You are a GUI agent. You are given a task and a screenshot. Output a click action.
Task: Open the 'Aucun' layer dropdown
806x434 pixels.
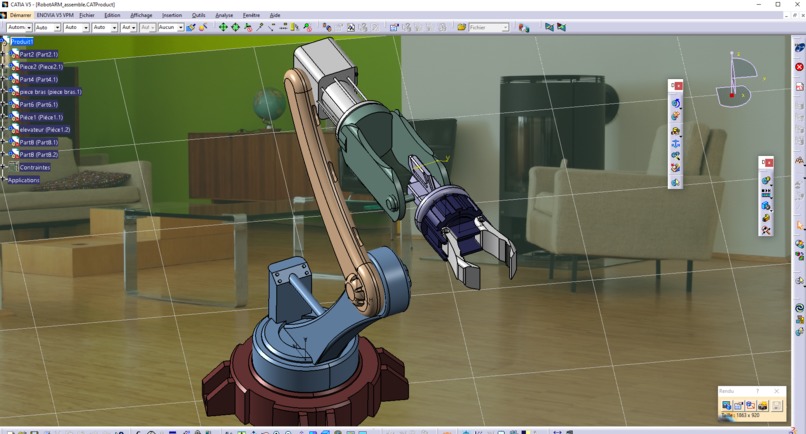(x=171, y=27)
